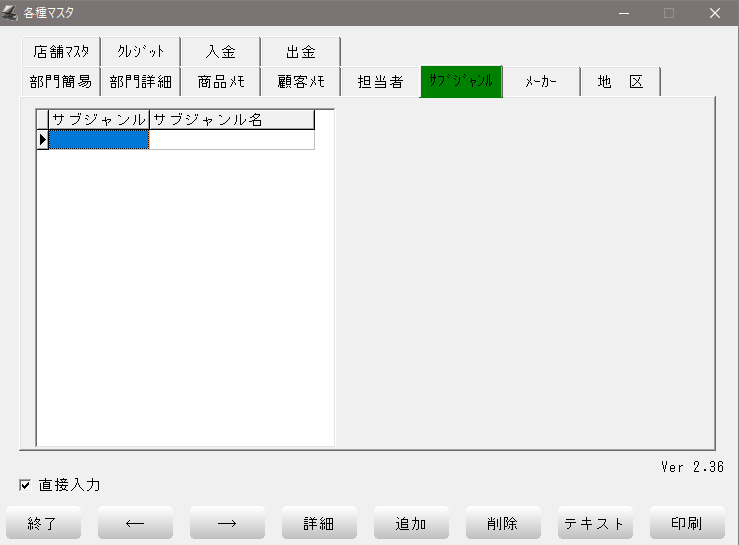Select the 顧客メモ tab
Viewport: 739px width, 545px height.
[300, 82]
